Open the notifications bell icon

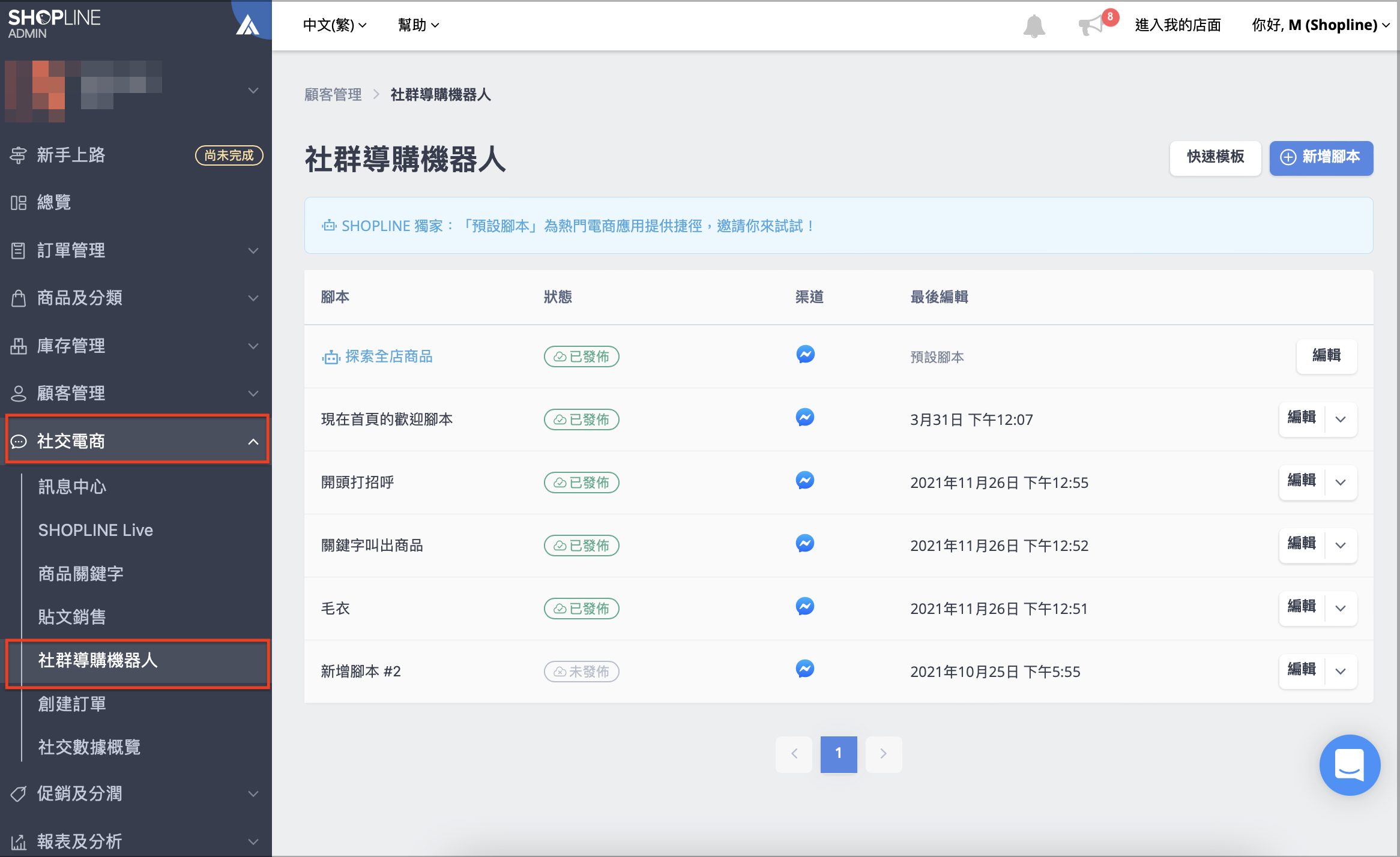[1034, 26]
